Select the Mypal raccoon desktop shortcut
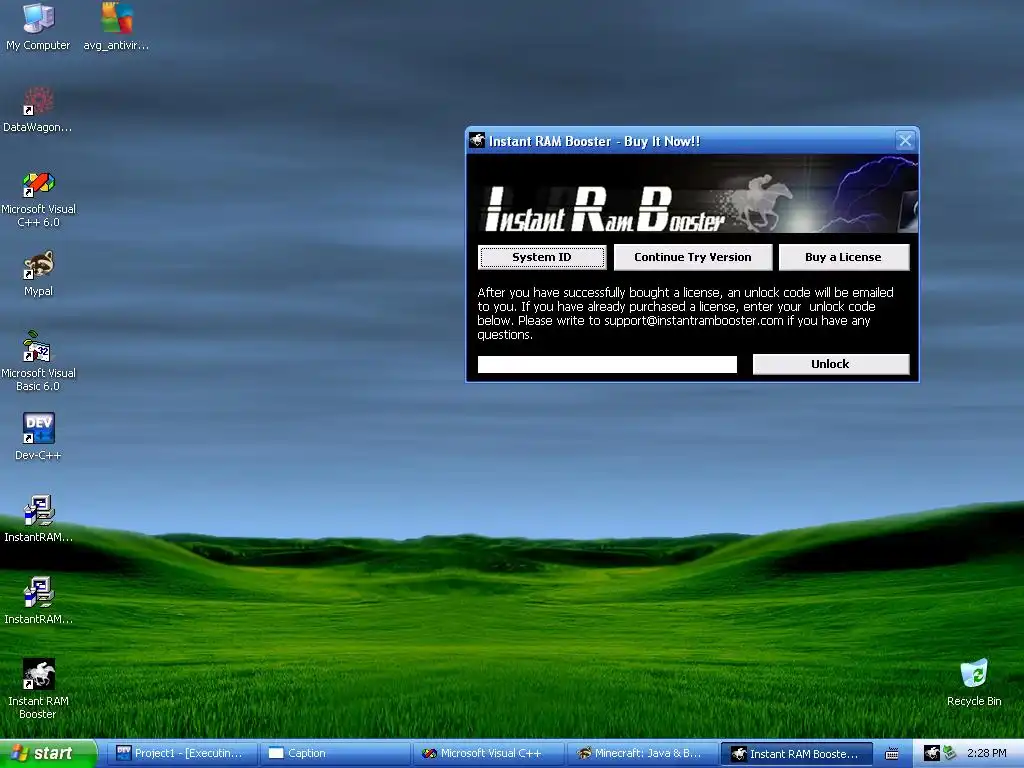Image resolution: width=1024 pixels, height=768 pixels. (x=38, y=273)
